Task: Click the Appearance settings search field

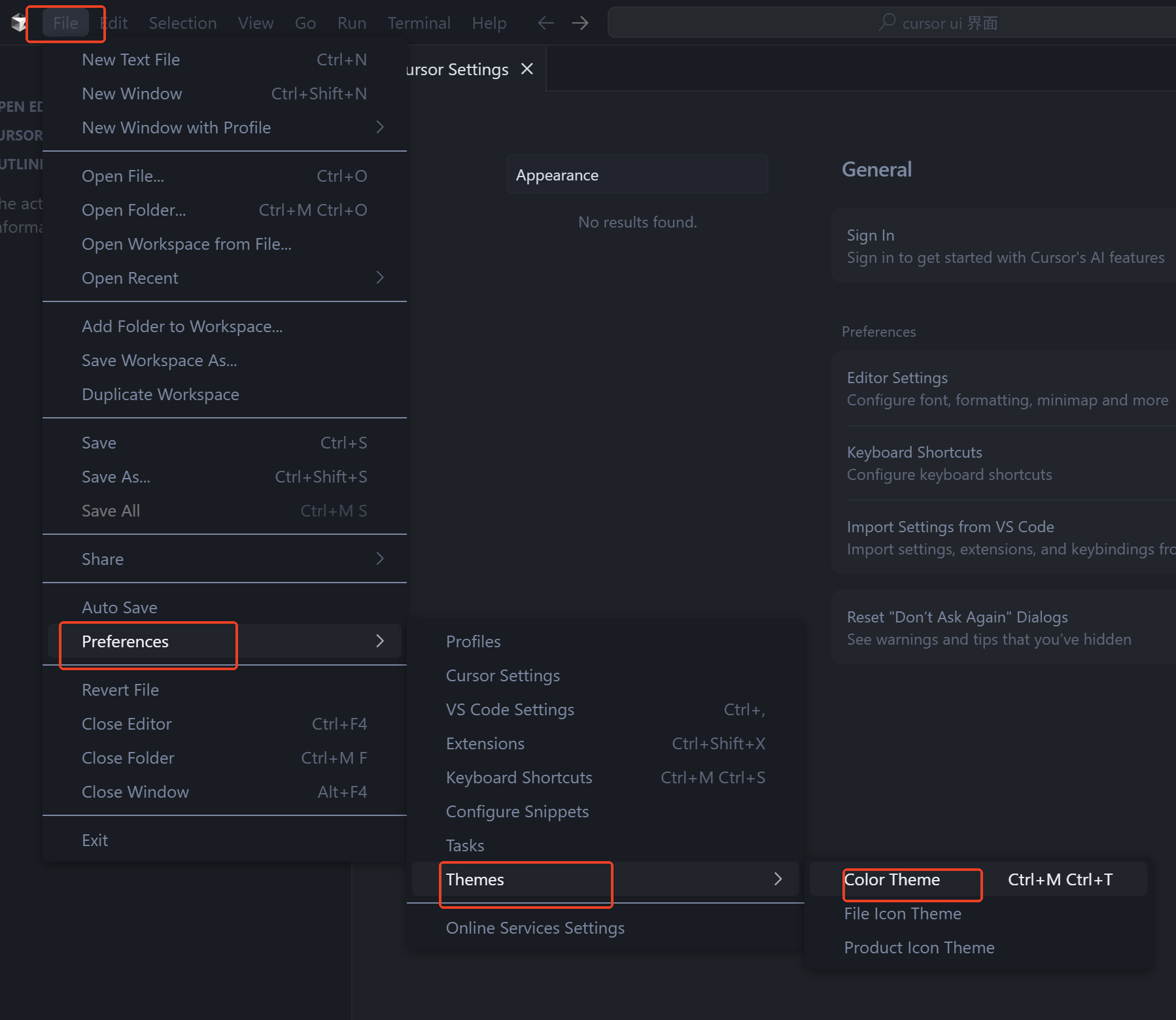Action: (638, 175)
